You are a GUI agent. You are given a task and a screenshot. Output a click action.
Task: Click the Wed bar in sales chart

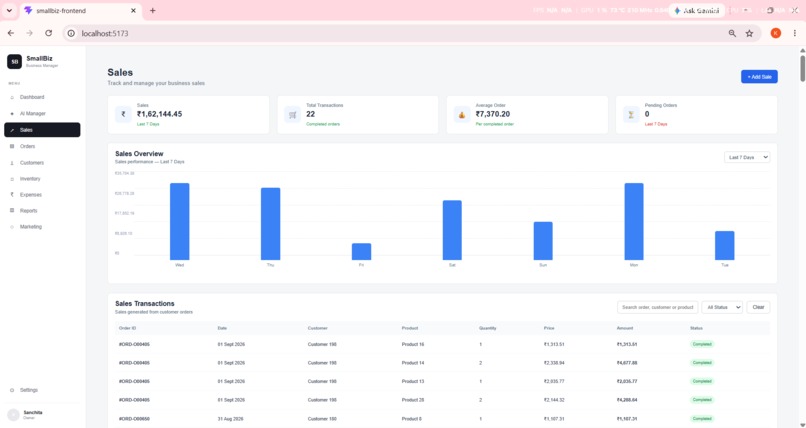point(179,221)
